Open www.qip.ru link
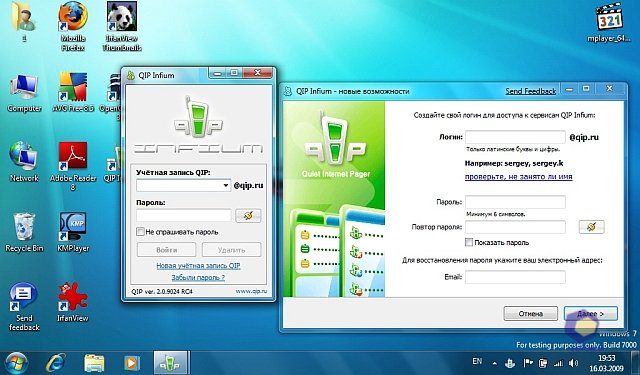Screen dimensions: 640x375 click(251, 291)
